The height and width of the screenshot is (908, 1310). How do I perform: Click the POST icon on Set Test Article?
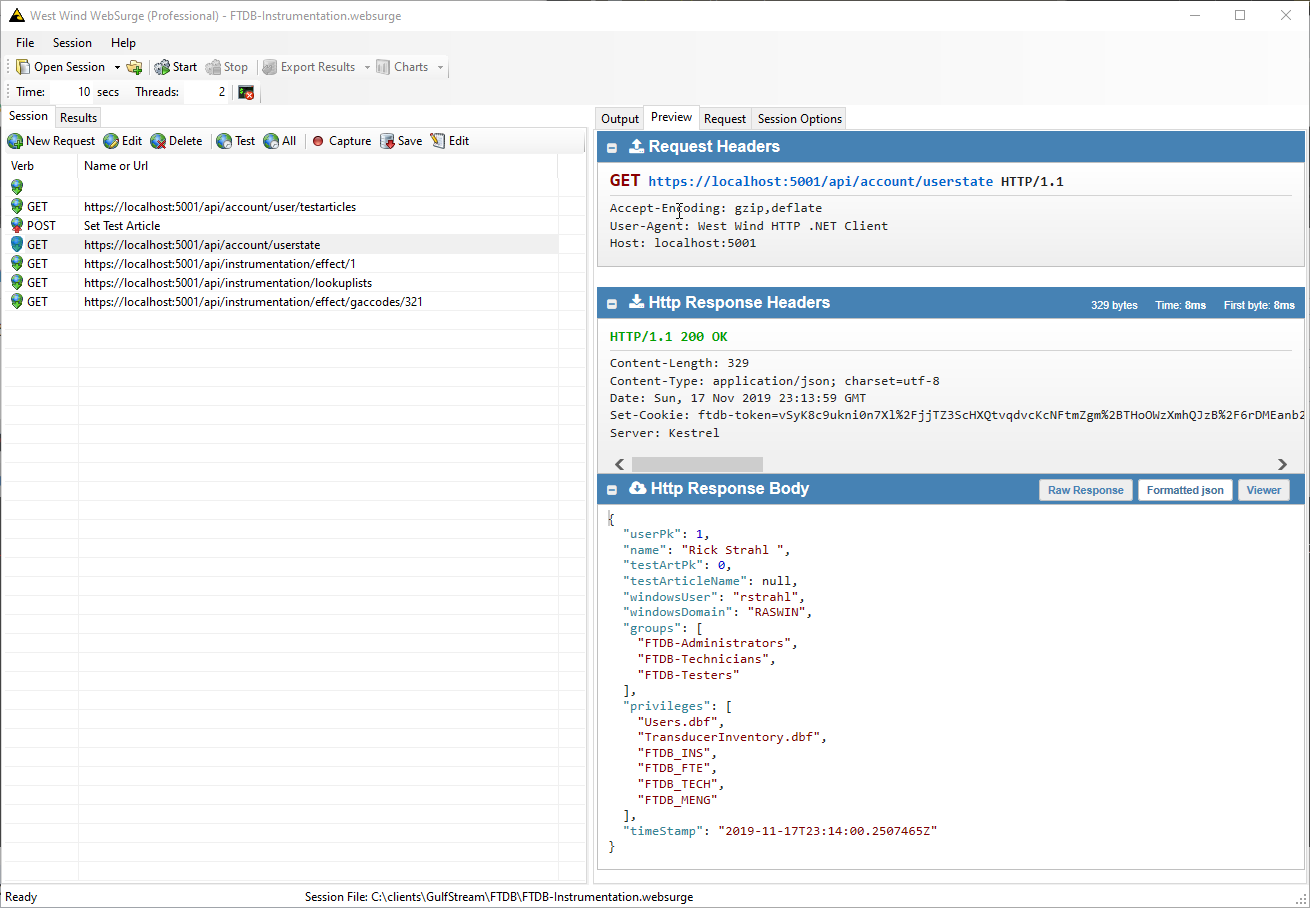pyautogui.click(x=17, y=226)
